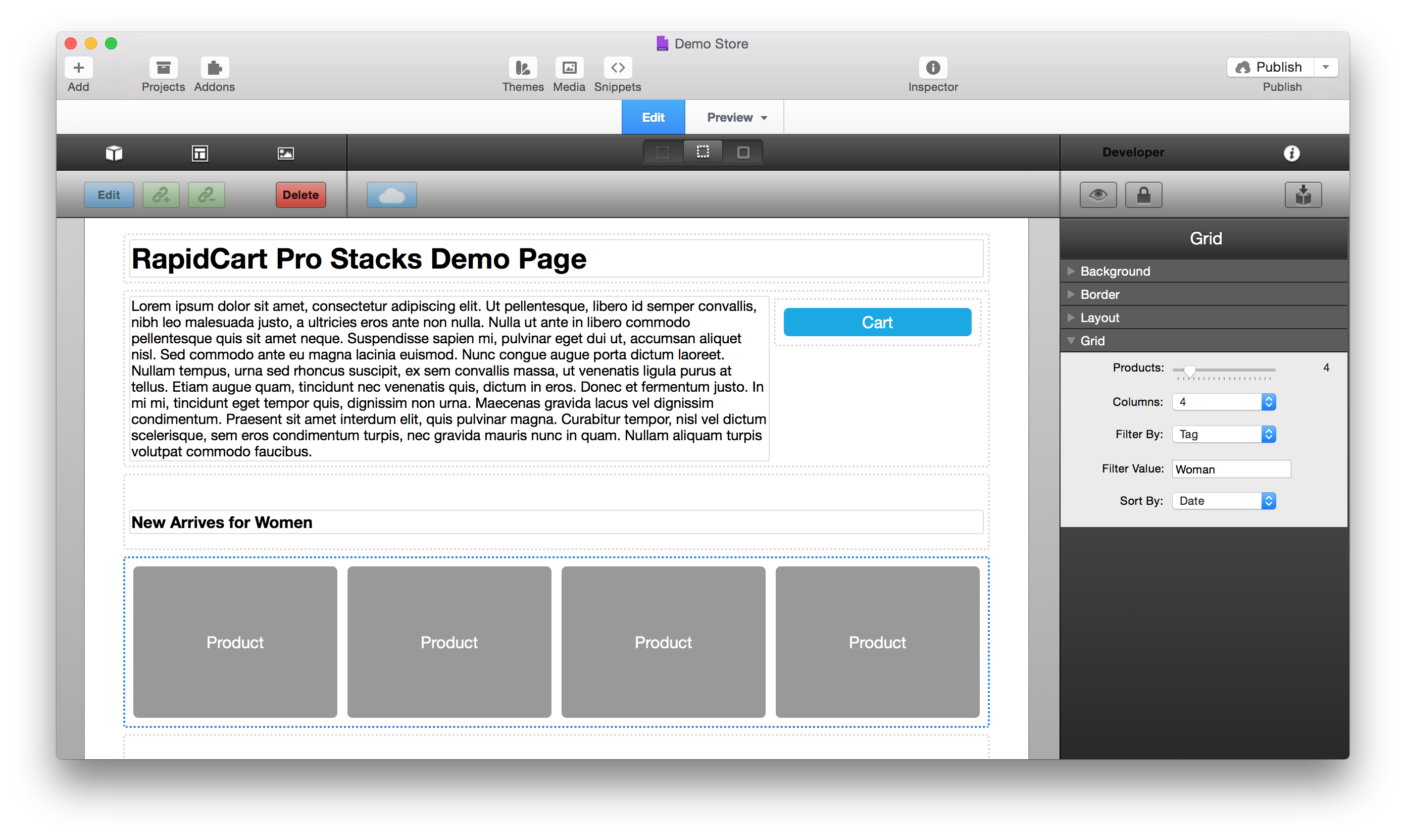Open the Preview dropdown tab
The width and height of the screenshot is (1406, 840).
[734, 117]
